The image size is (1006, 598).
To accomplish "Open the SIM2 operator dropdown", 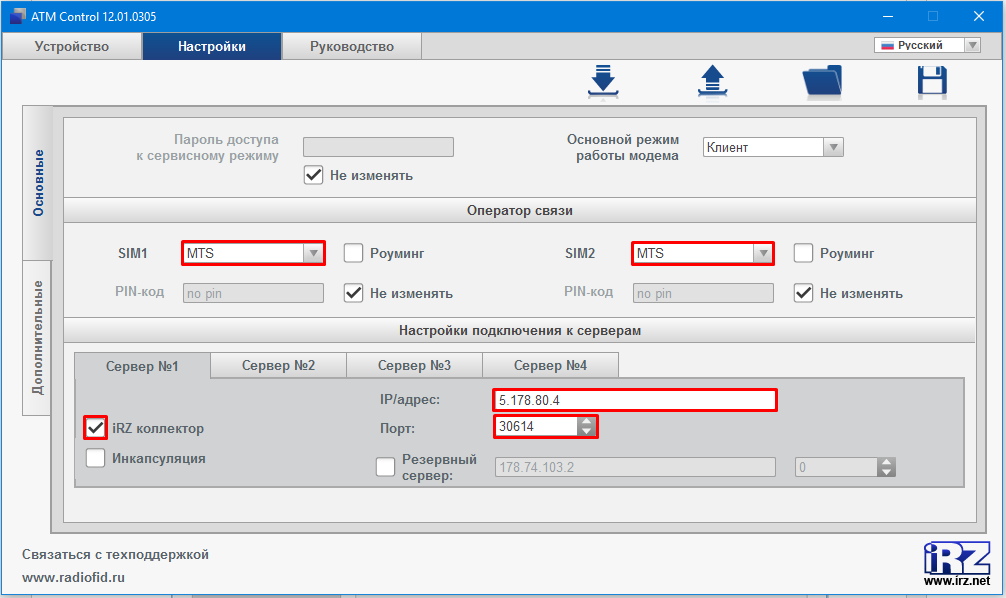I will click(703, 253).
